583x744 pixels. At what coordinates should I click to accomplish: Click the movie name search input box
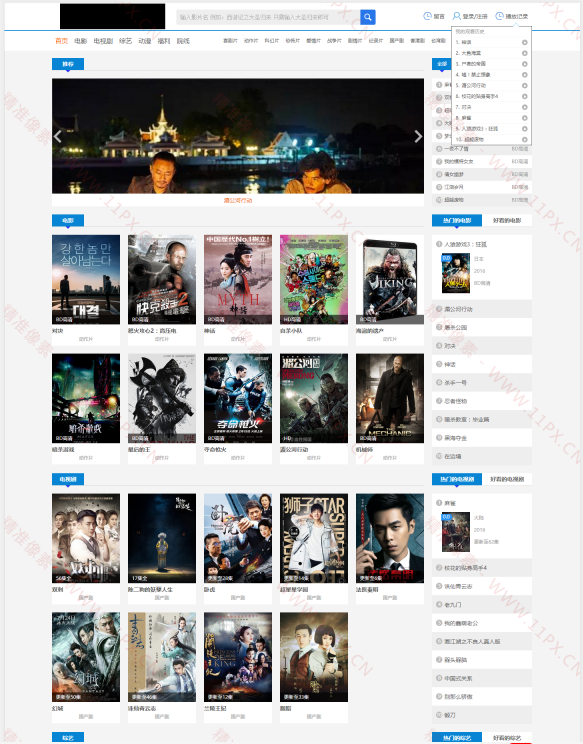pos(268,17)
